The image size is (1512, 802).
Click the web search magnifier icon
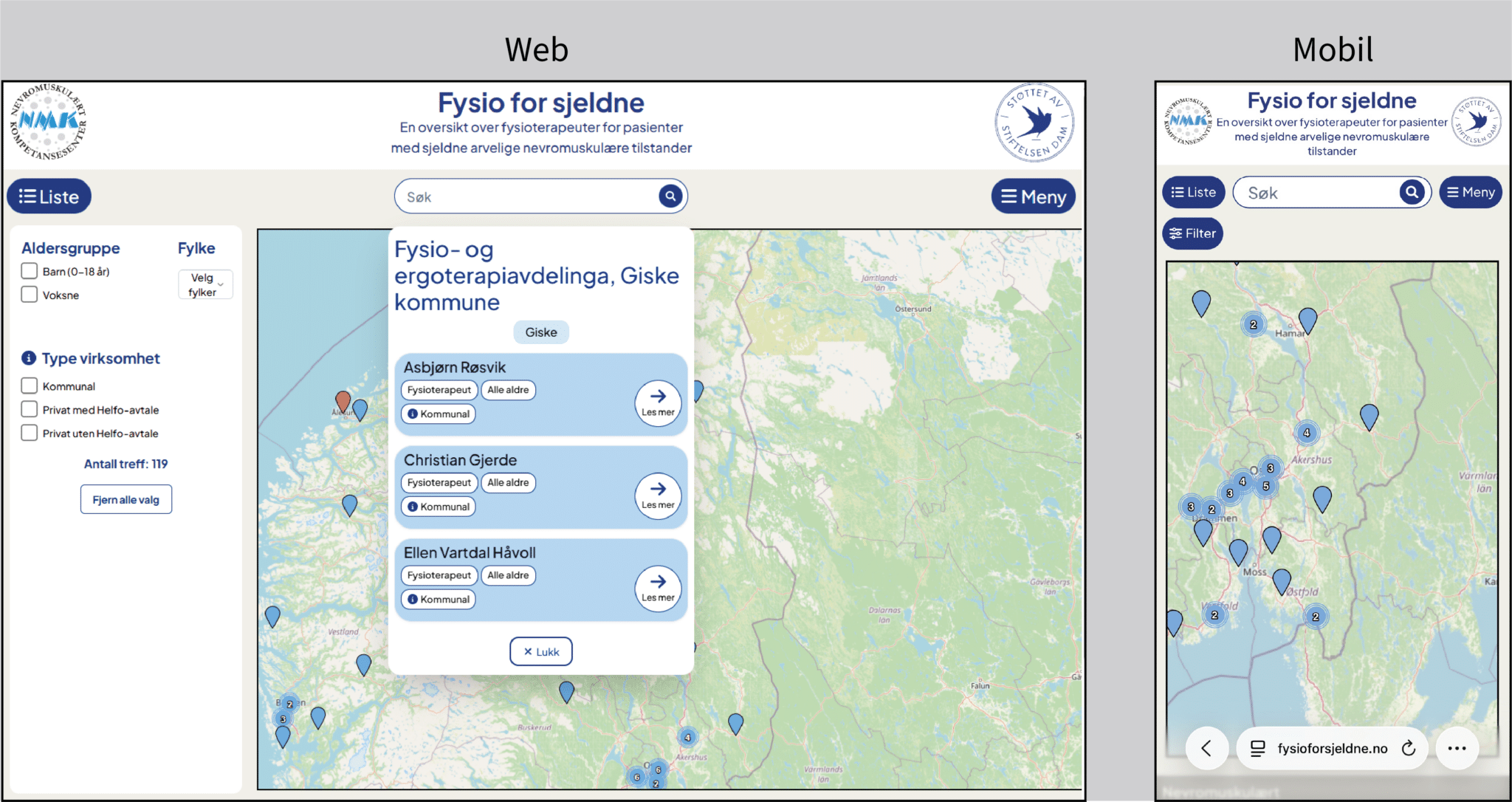pyautogui.click(x=670, y=196)
